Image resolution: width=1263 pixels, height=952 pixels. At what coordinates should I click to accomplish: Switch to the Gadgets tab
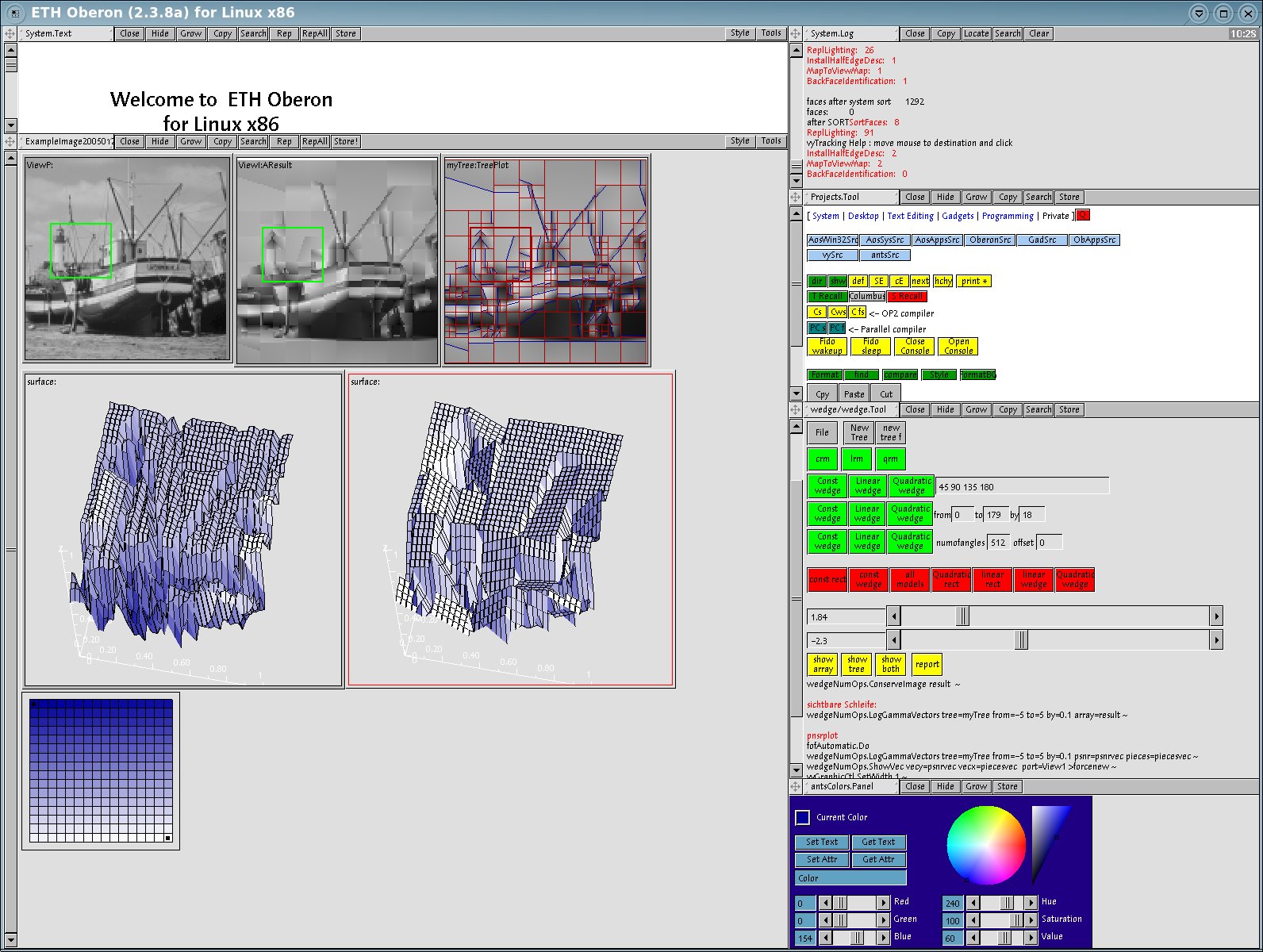(958, 216)
